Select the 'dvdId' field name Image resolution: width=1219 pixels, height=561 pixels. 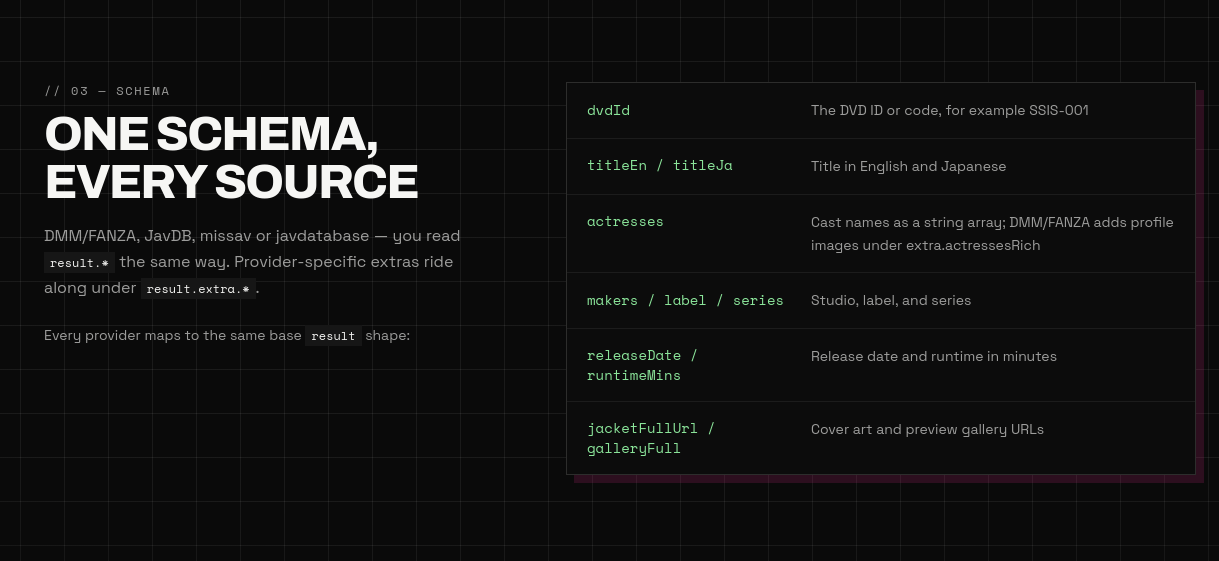click(x=608, y=110)
